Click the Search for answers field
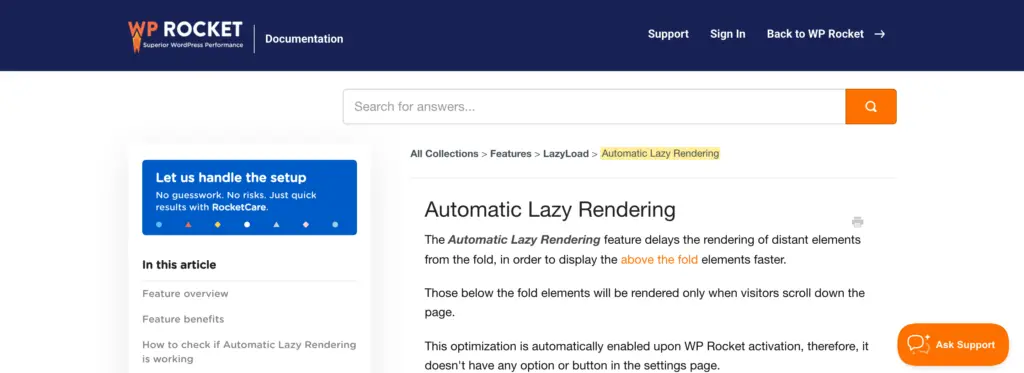This screenshot has height=373, width=1024. point(594,106)
